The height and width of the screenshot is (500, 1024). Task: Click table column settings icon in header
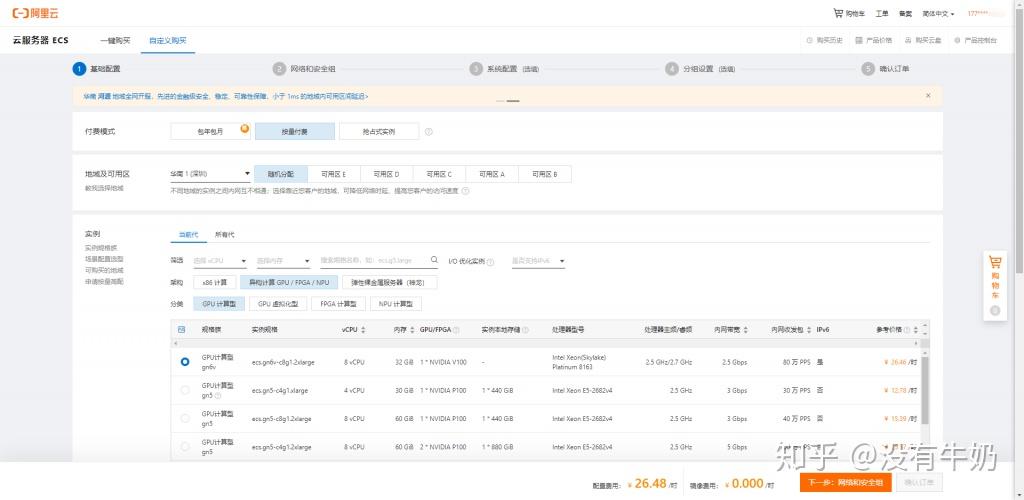[x=182, y=330]
